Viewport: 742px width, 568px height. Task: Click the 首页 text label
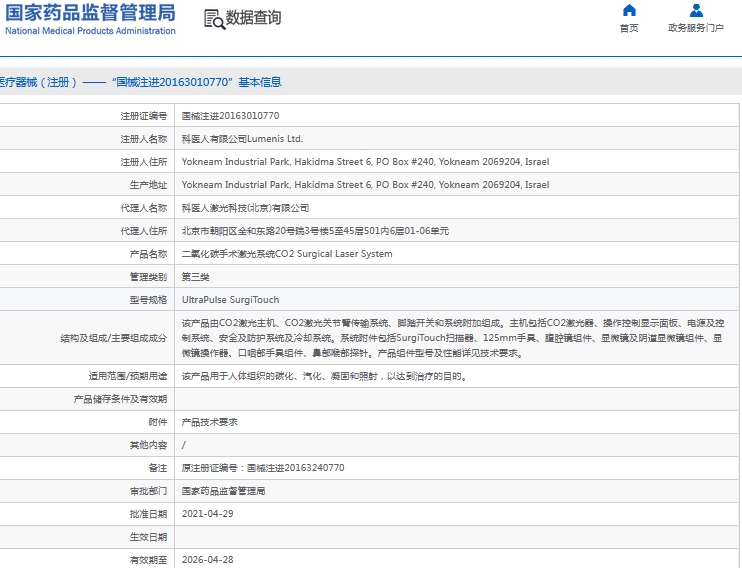[629, 28]
